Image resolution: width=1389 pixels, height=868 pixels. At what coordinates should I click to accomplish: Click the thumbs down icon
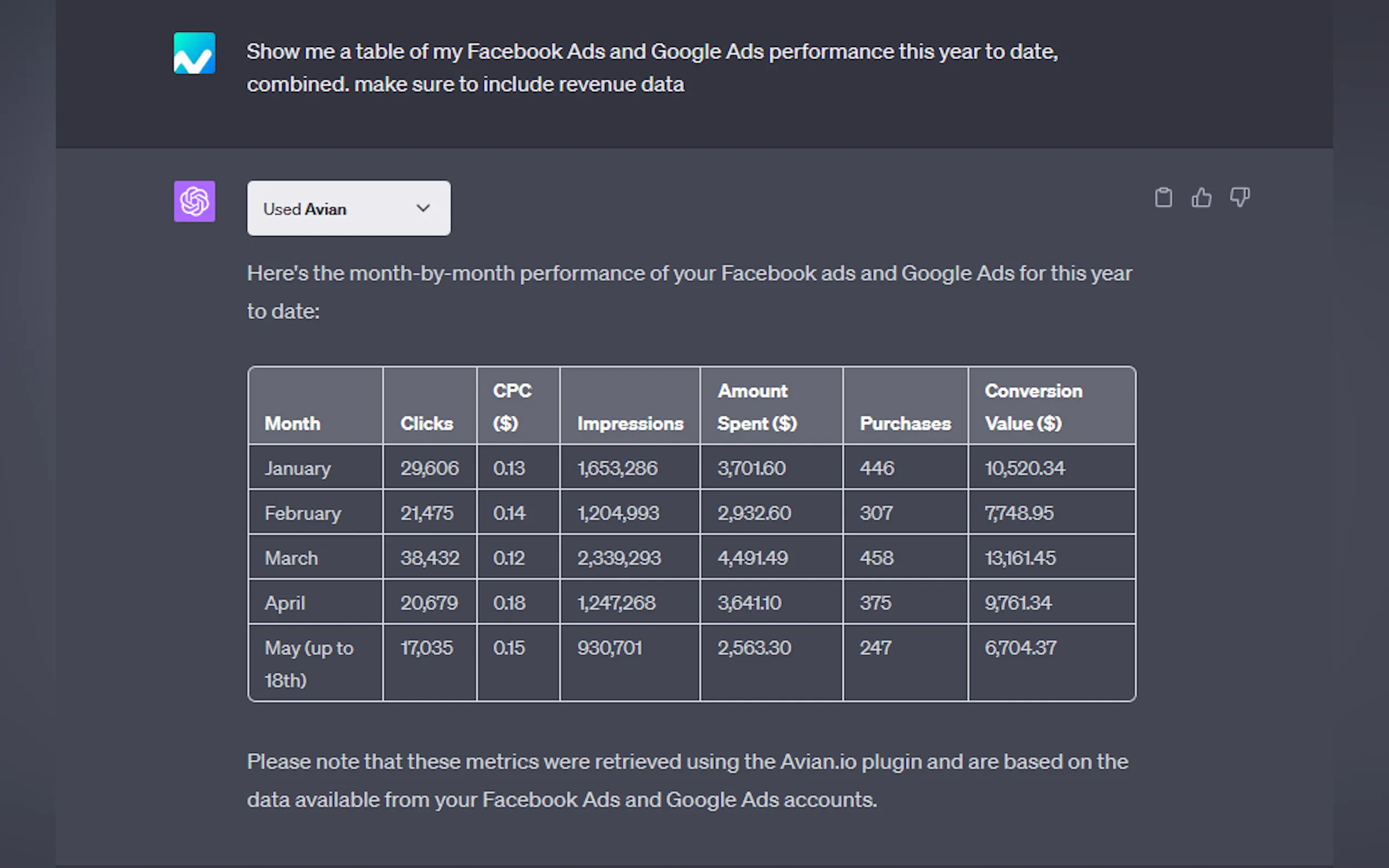[1240, 197]
